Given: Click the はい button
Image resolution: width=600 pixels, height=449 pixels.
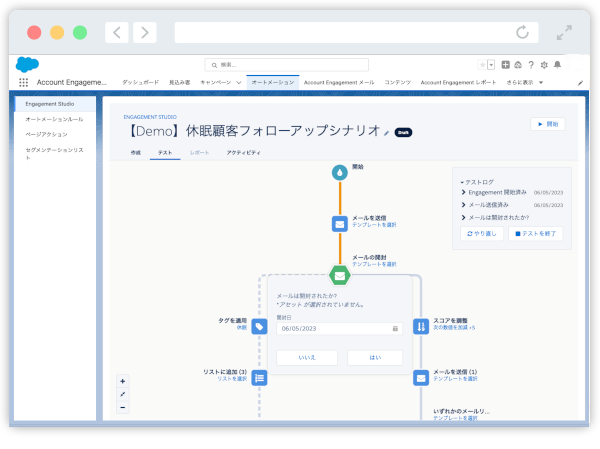Looking at the screenshot, I should pyautogui.click(x=375, y=358).
